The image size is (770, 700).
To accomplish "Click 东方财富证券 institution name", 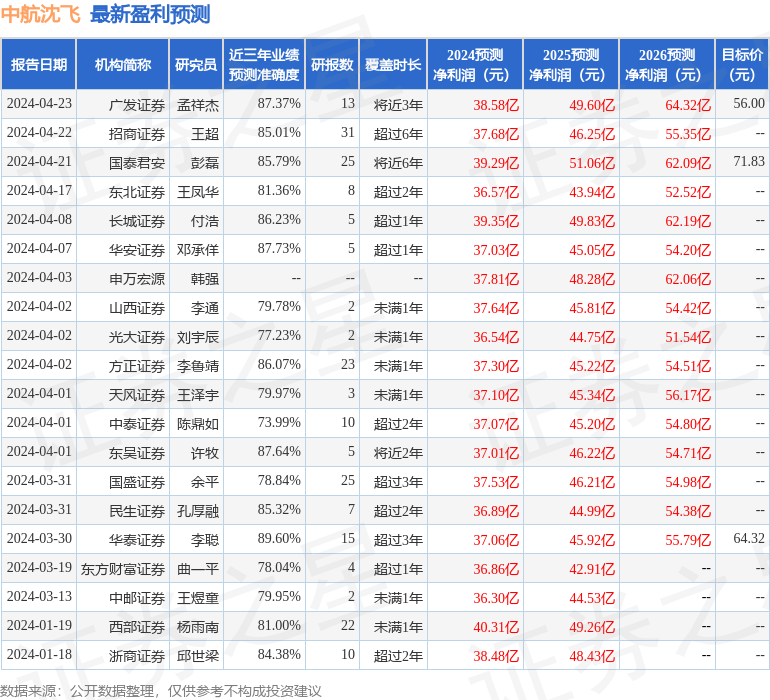I will 123,569.
